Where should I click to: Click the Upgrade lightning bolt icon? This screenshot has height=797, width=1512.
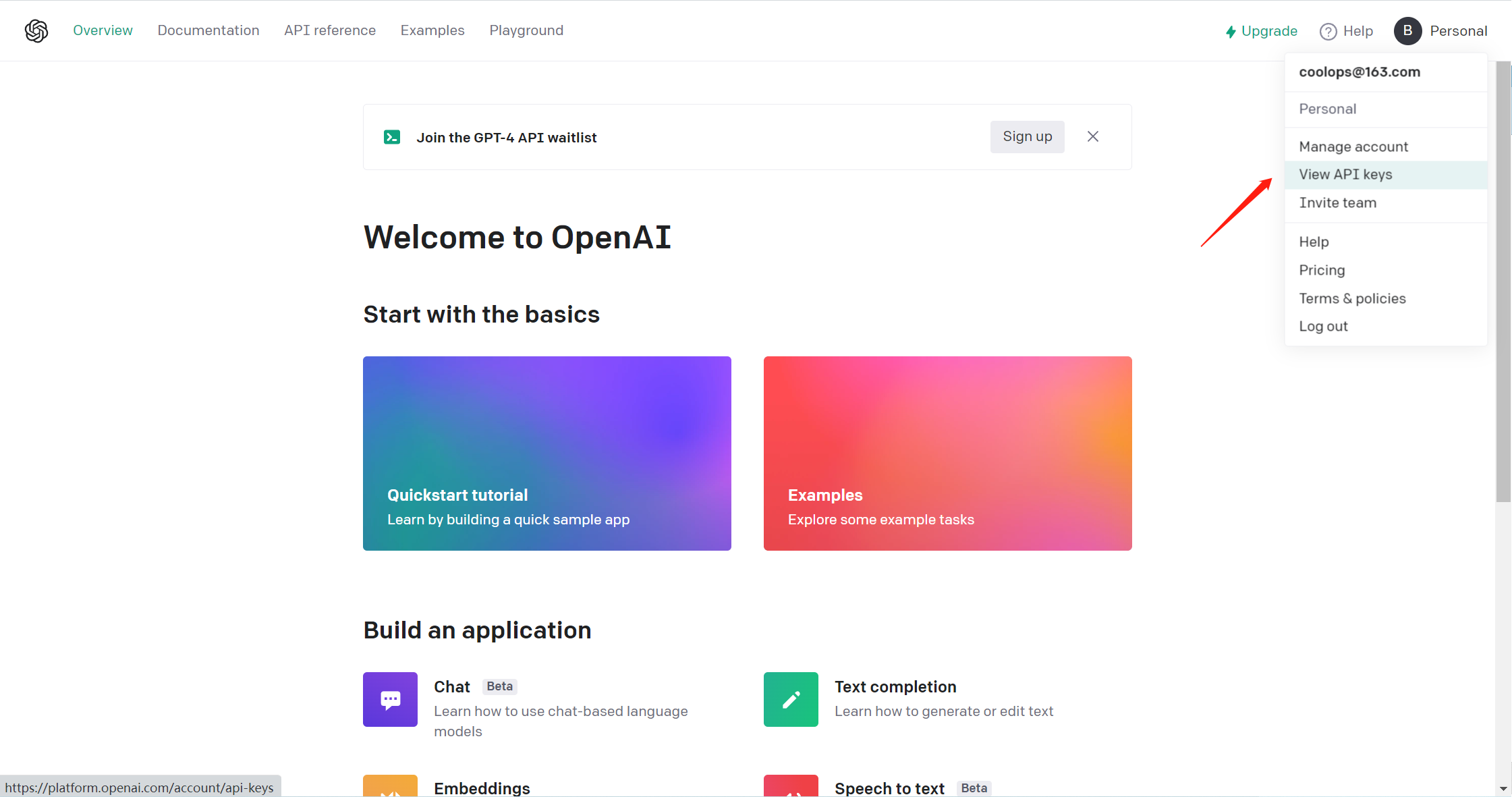click(x=1231, y=32)
